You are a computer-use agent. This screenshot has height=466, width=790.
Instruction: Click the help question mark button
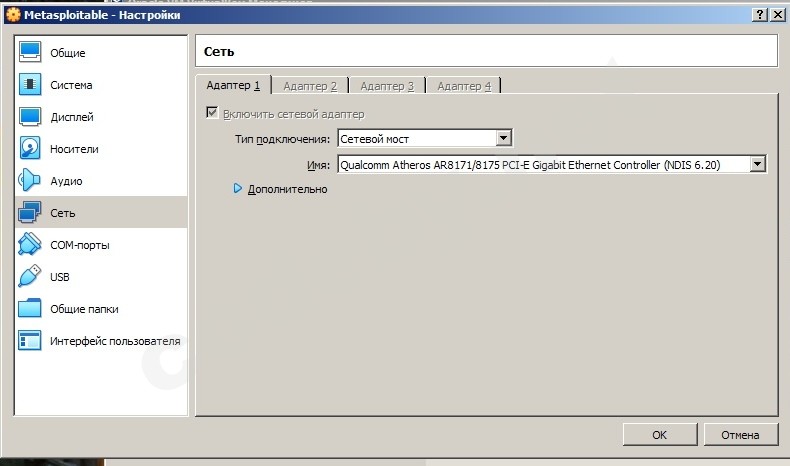[x=760, y=15]
